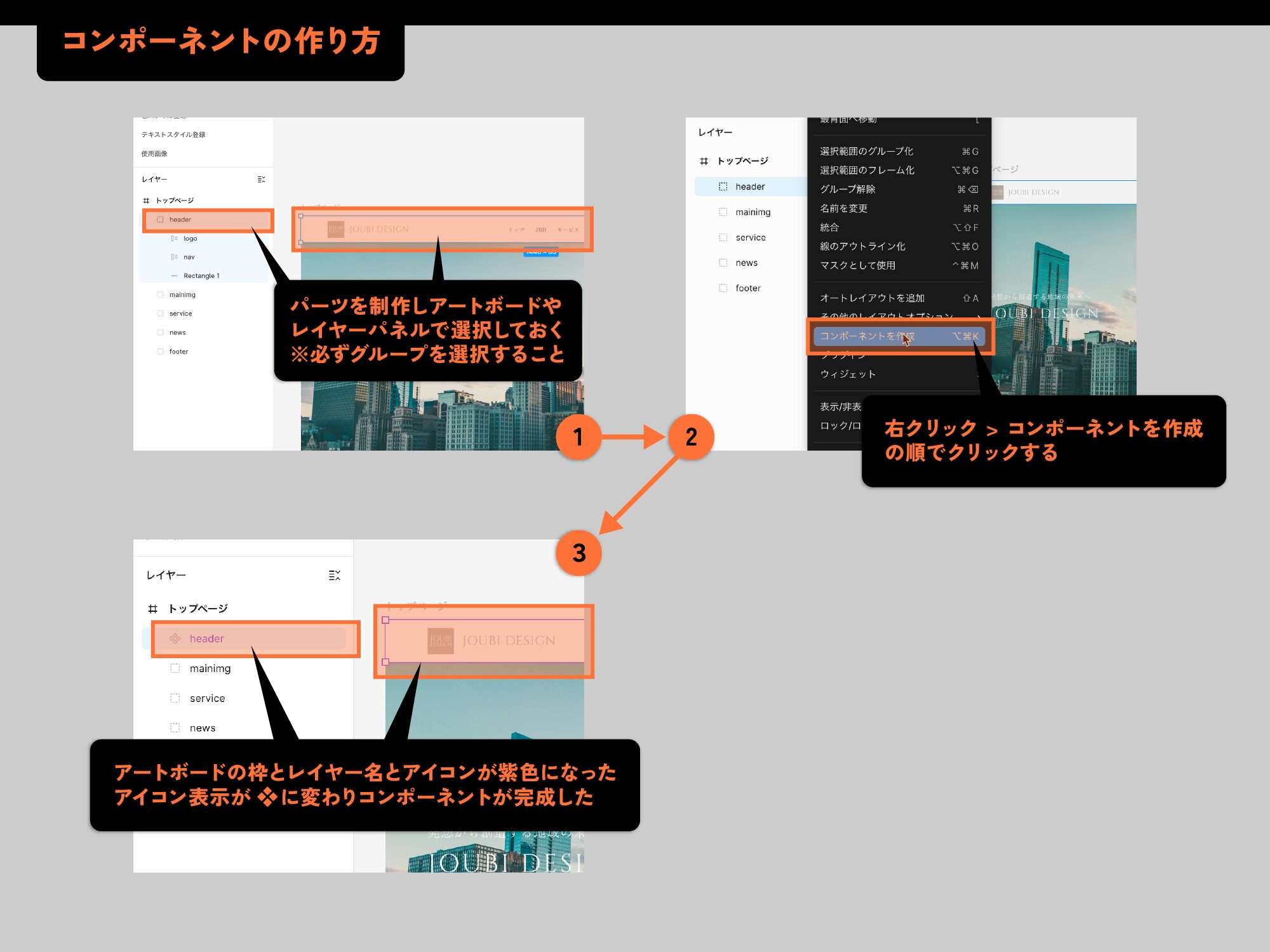Select mainimg layer in first screenshot
This screenshot has width=1270, height=952.
[x=204, y=295]
